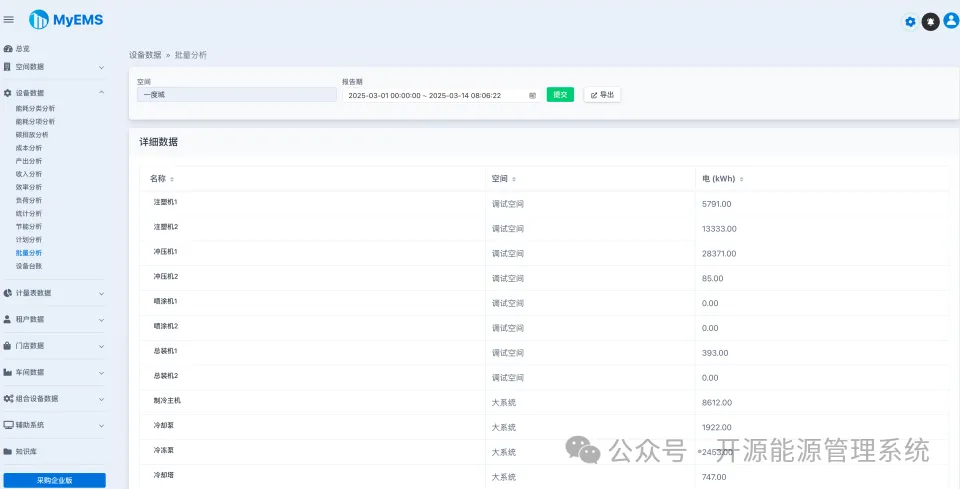Click the 辅助系统 monitor icon
Viewport: 960px width, 489px height.
point(8,425)
